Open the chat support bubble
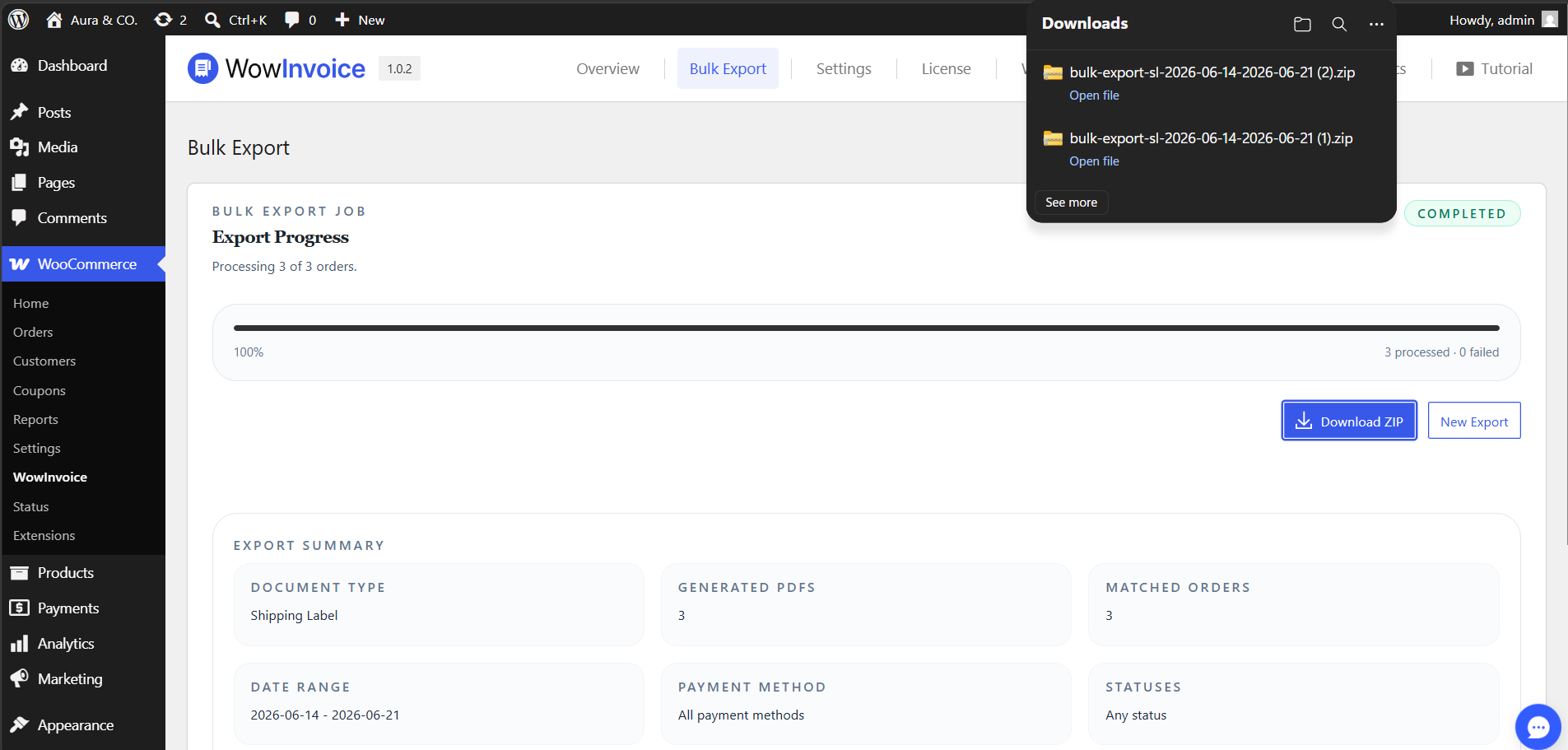 pyautogui.click(x=1538, y=726)
